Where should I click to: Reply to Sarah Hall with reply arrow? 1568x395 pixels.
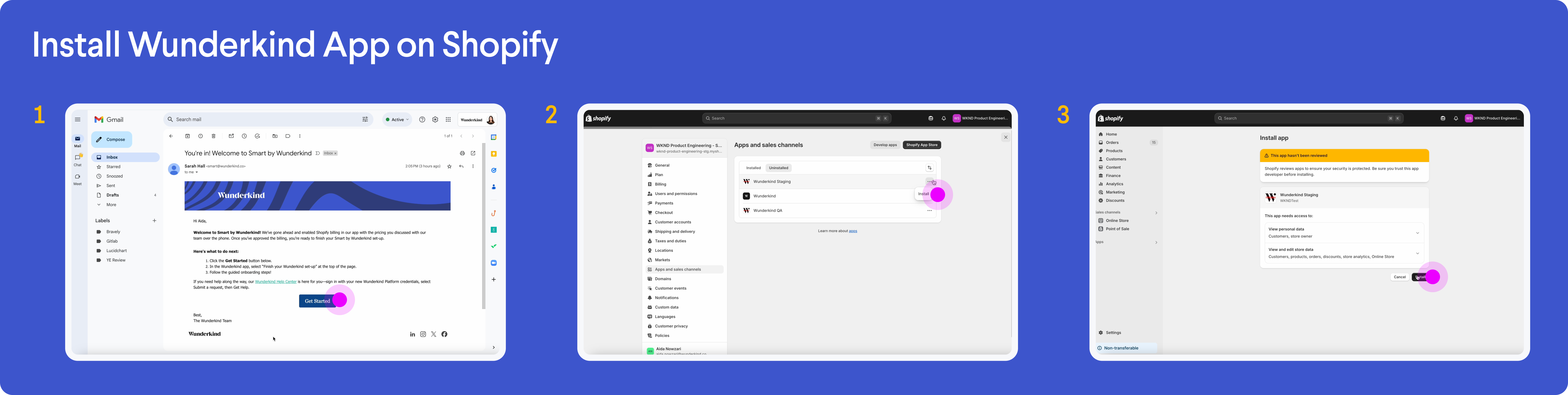coord(461,166)
